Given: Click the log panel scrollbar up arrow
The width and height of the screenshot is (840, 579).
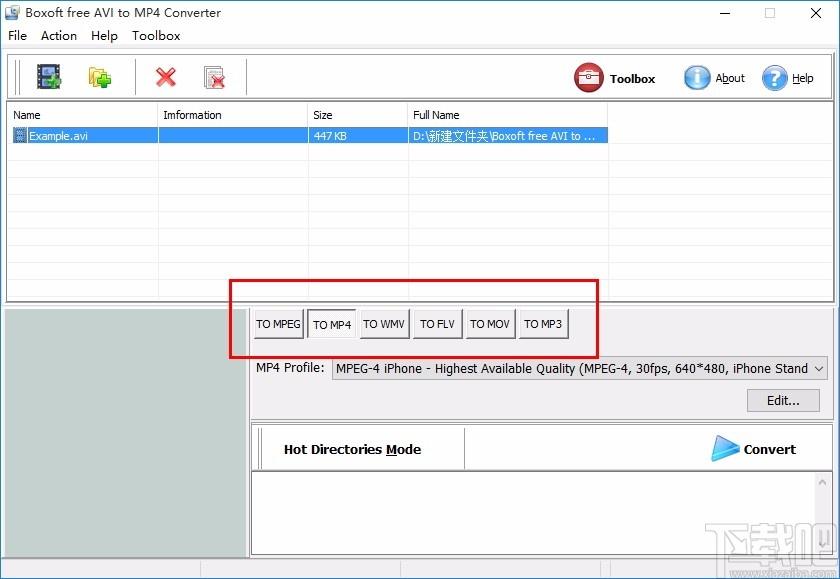Looking at the screenshot, I should pos(822,483).
